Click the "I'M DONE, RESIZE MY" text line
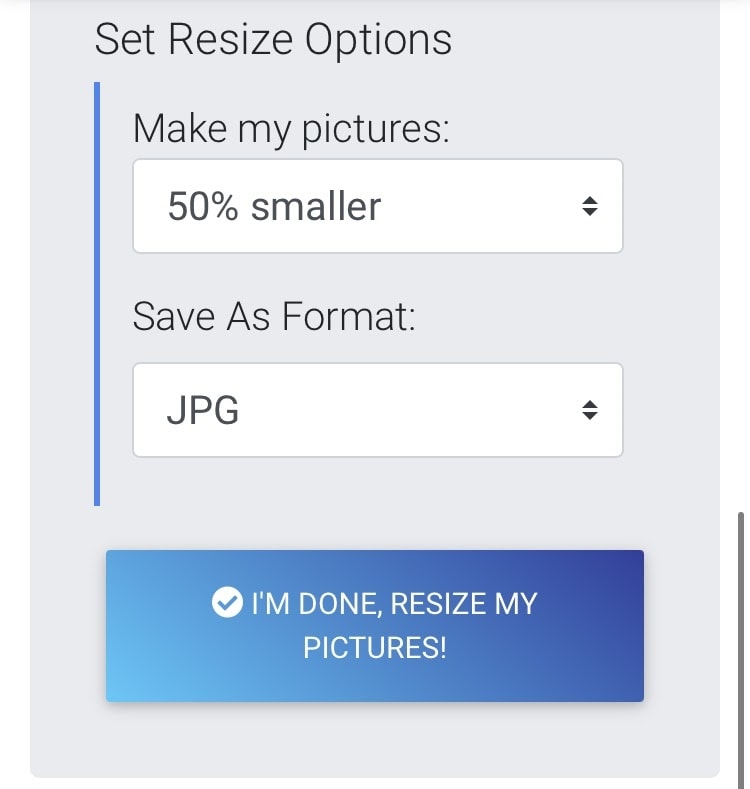Viewport: 750px width, 789px height. tap(394, 604)
